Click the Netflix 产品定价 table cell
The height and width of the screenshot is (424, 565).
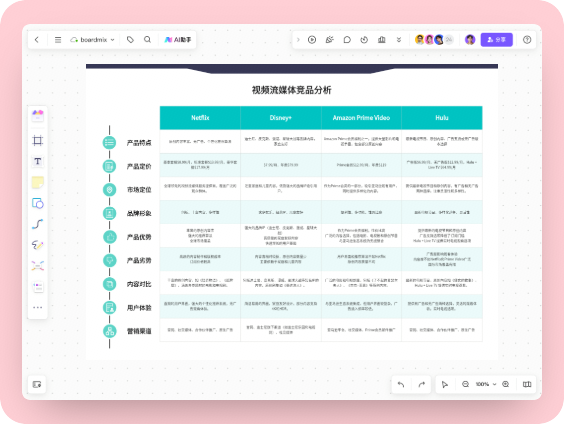point(200,165)
